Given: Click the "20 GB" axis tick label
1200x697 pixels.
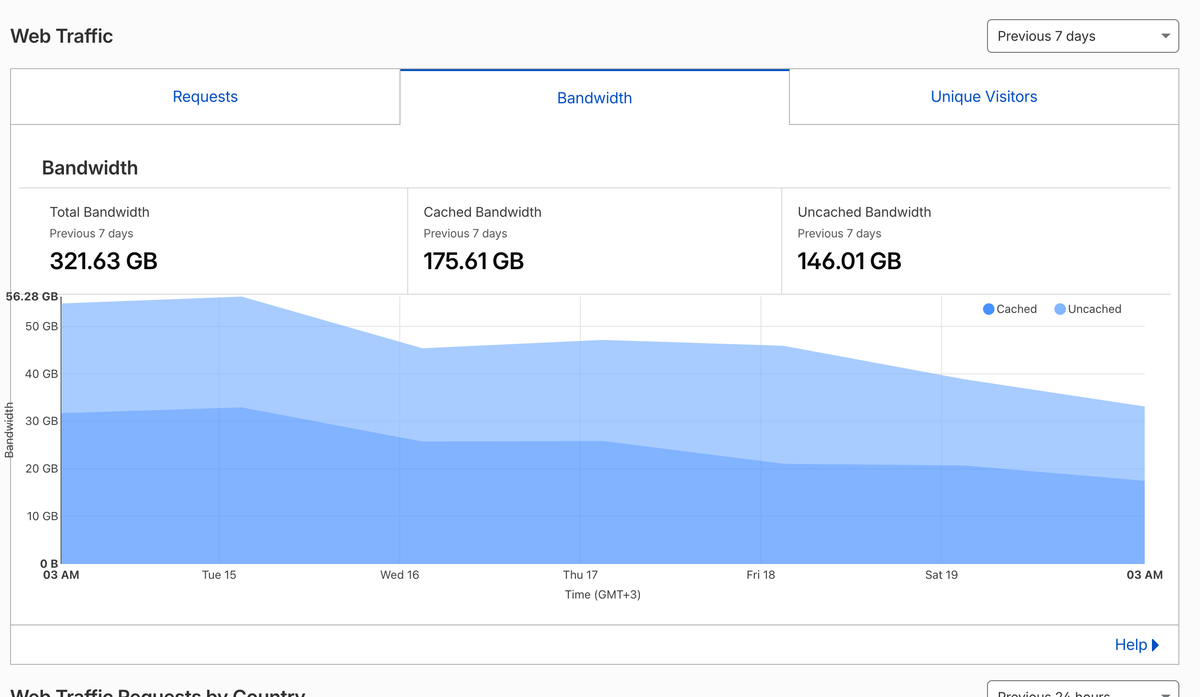Looking at the screenshot, I should (x=42, y=469).
